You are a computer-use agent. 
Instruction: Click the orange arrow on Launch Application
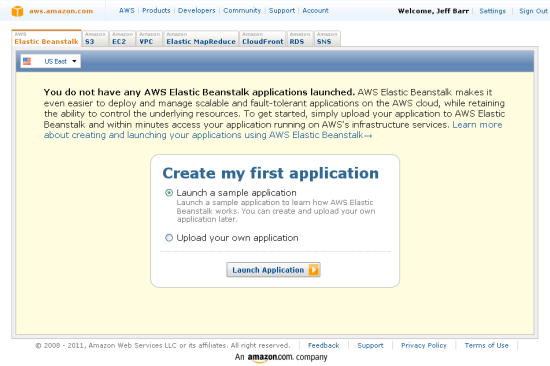[314, 270]
